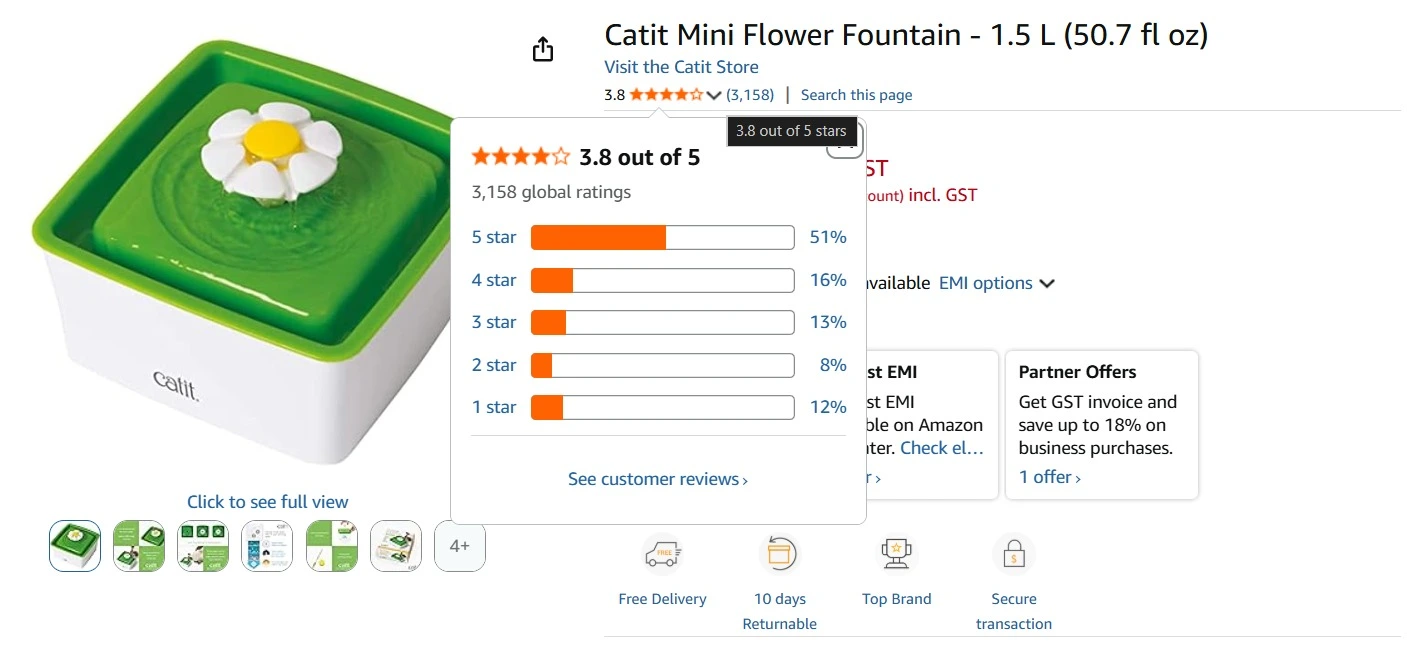Screen dimensions: 1407x645
Task: Click the 4 star rating histogram bar
Action: (662, 280)
